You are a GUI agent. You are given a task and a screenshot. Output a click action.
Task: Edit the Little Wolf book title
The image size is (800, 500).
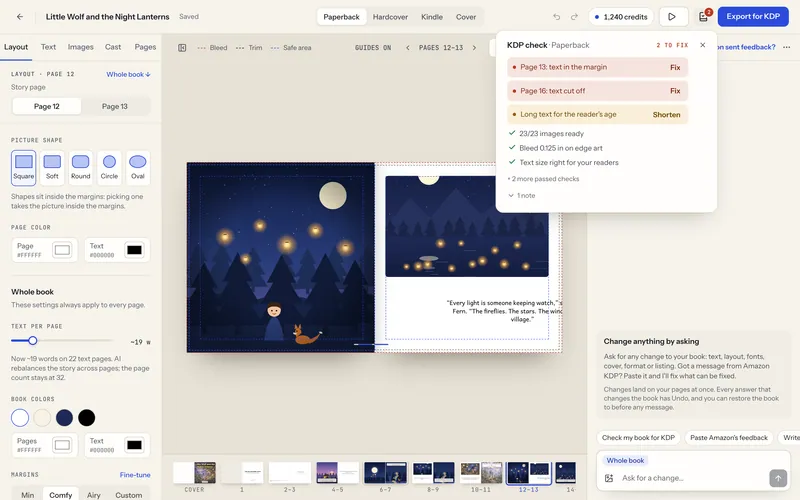pos(107,17)
